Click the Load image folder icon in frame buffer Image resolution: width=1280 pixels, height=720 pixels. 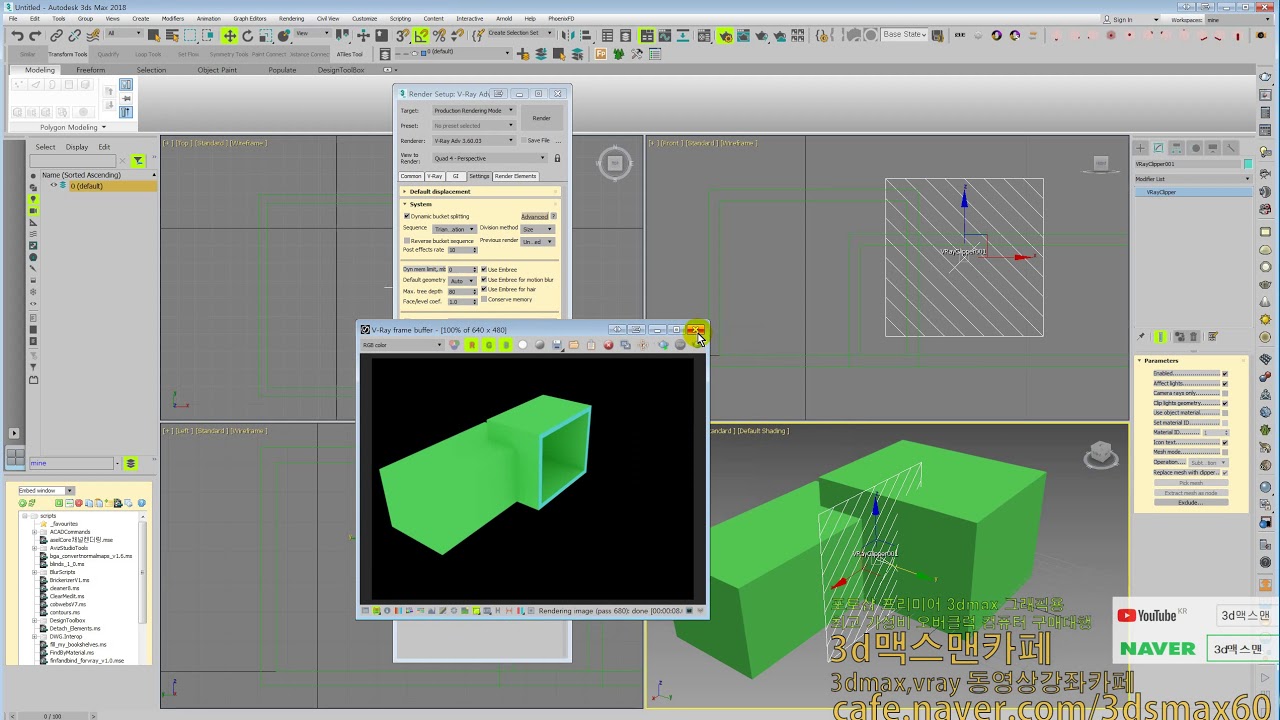(574, 345)
